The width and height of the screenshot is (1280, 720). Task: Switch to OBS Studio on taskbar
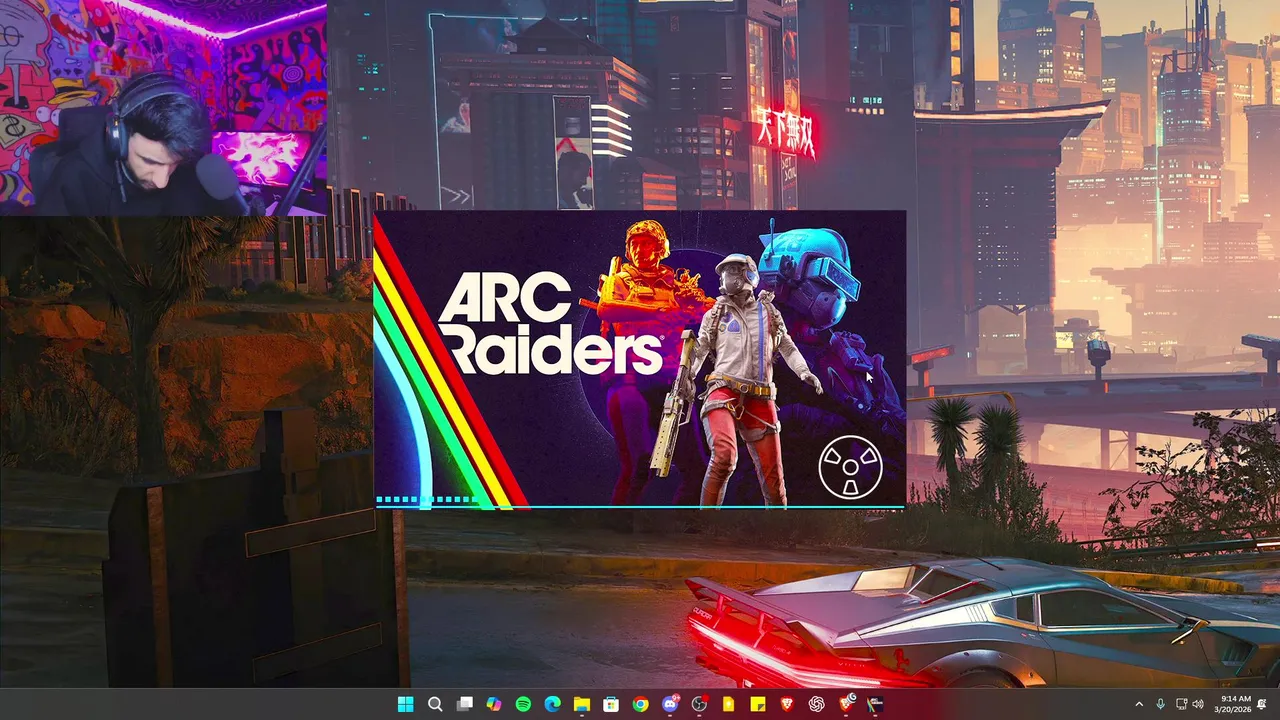click(699, 704)
